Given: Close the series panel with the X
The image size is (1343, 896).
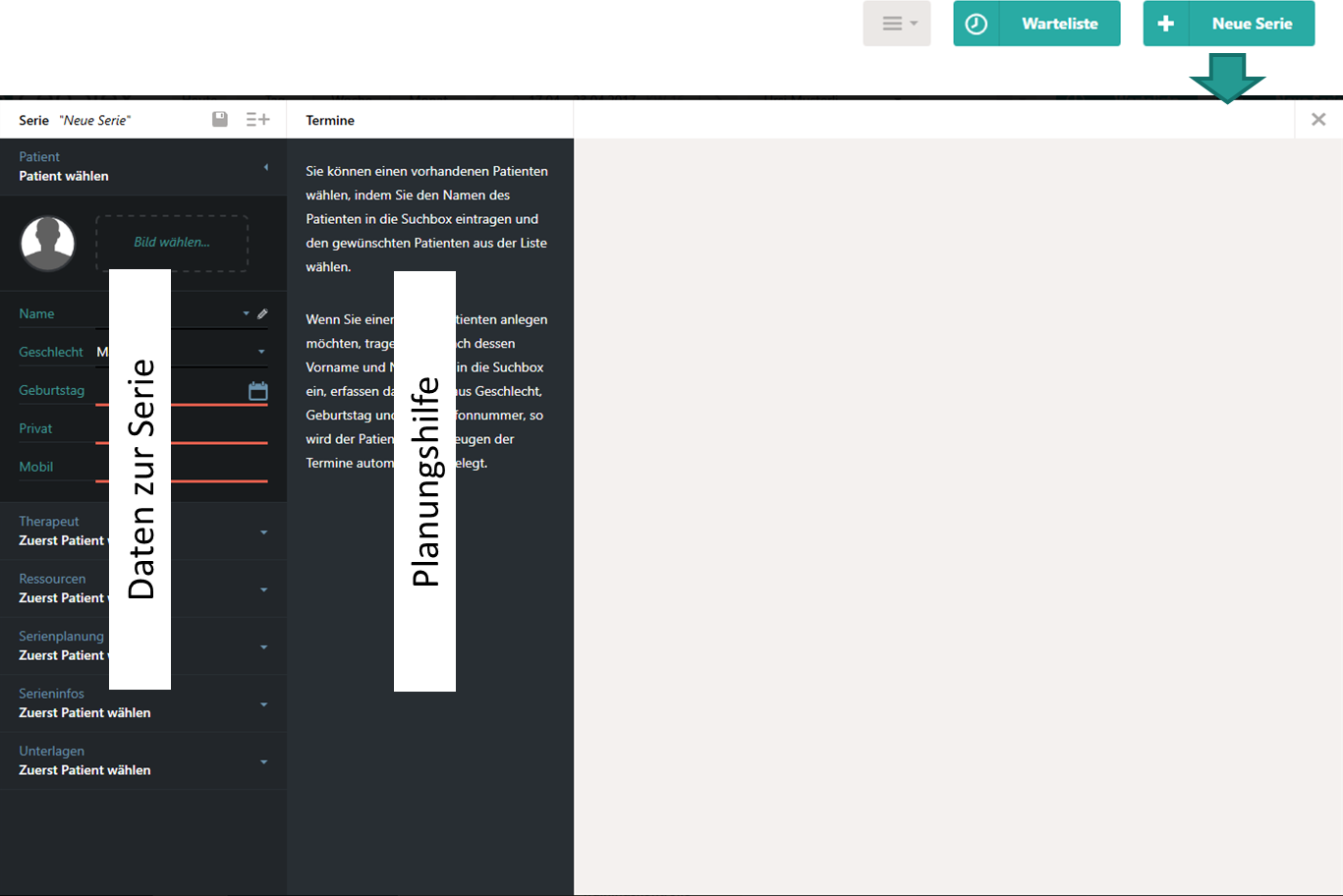Looking at the screenshot, I should tap(1318, 119).
